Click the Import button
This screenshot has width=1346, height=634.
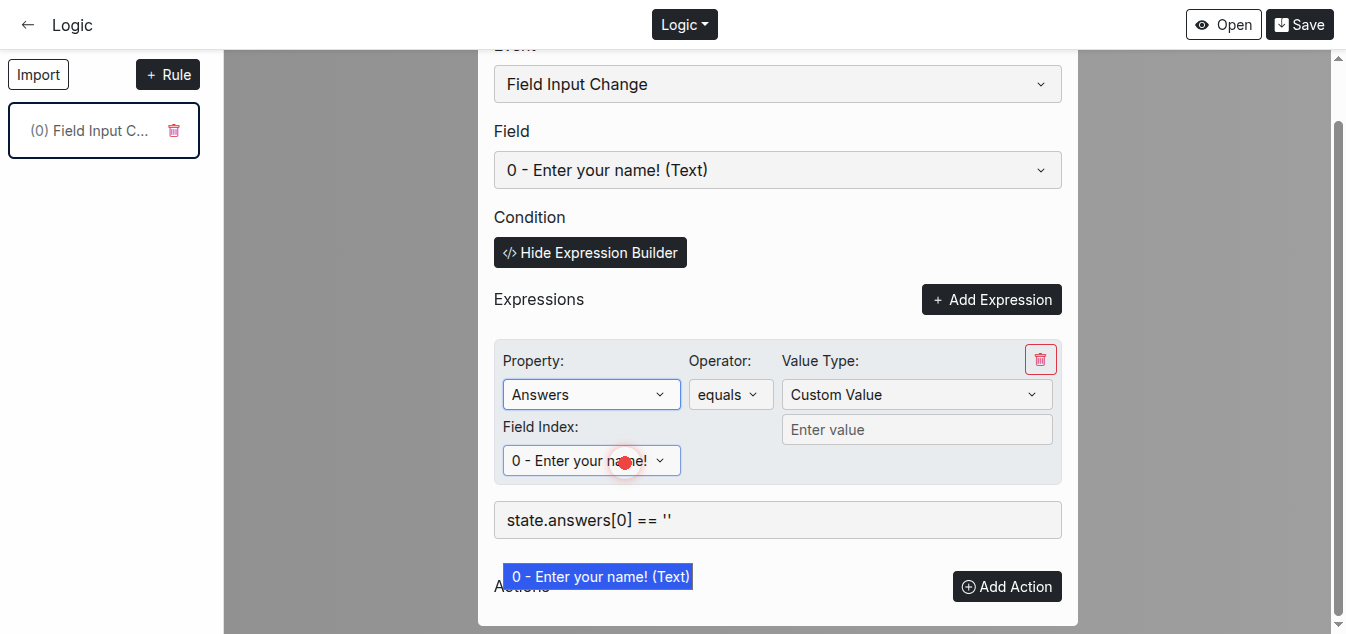(x=39, y=75)
